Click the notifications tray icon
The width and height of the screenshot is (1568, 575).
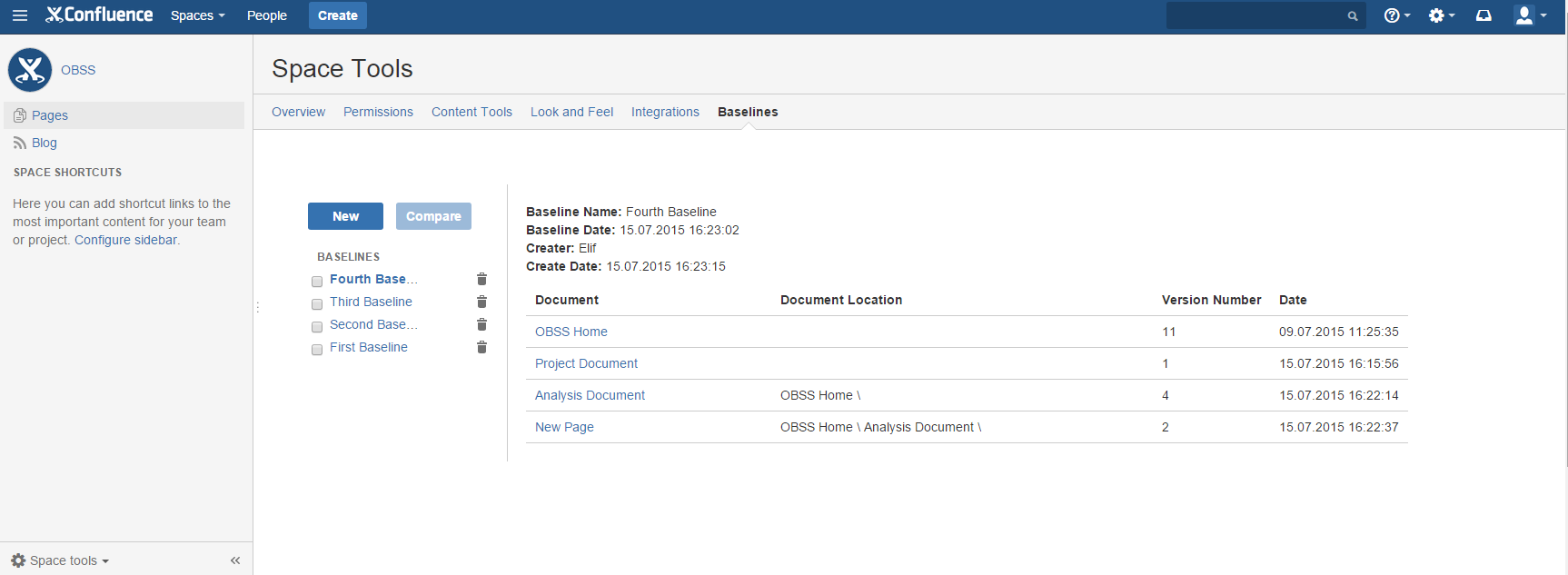1484,15
